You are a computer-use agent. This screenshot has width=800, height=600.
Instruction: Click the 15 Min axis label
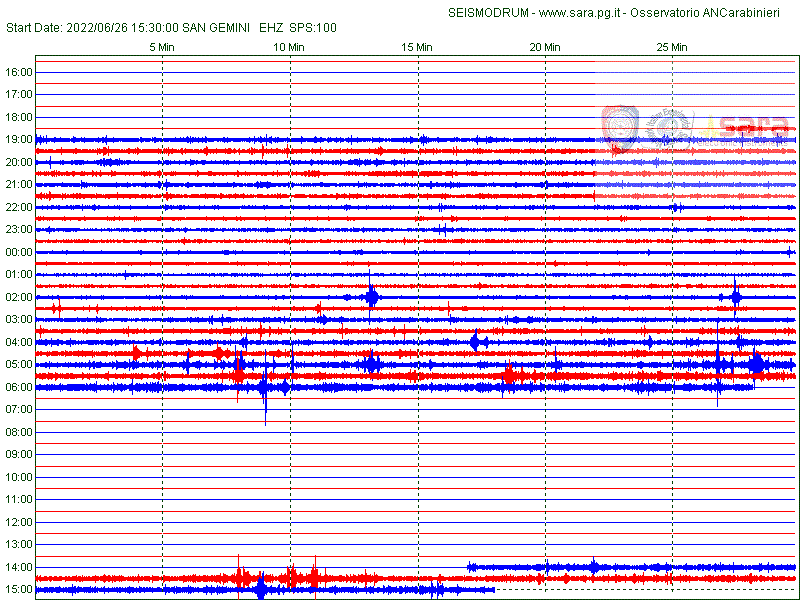tap(417, 47)
